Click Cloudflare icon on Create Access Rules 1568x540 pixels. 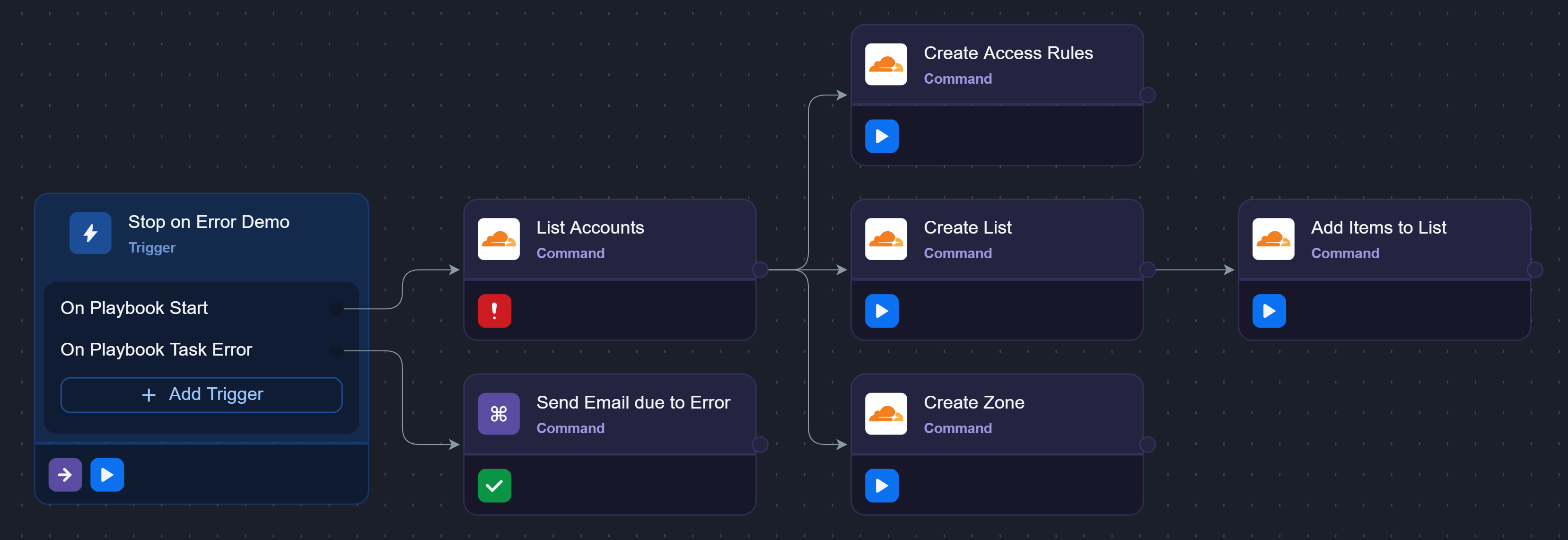pos(885,64)
